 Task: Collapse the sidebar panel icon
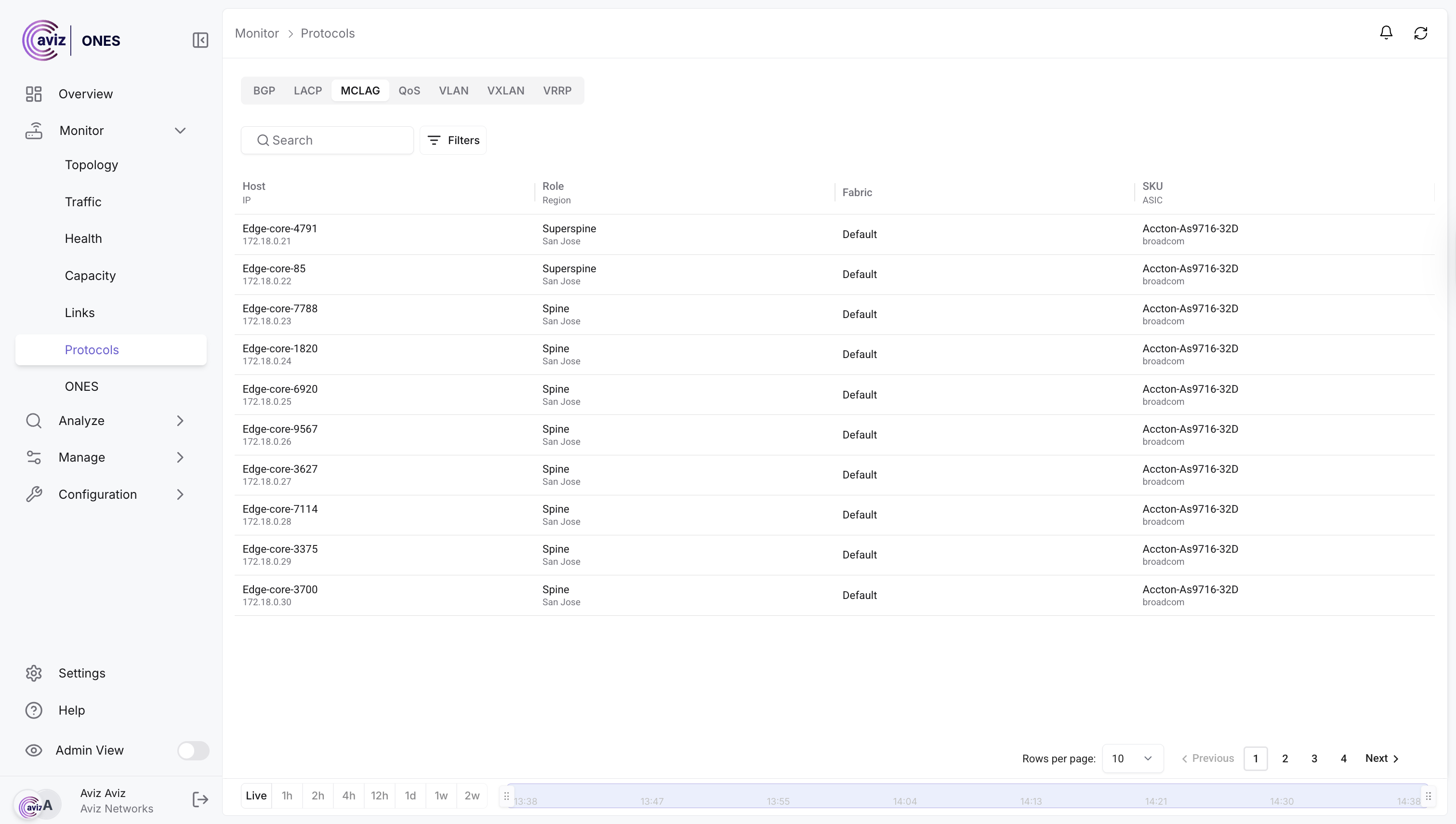200,40
